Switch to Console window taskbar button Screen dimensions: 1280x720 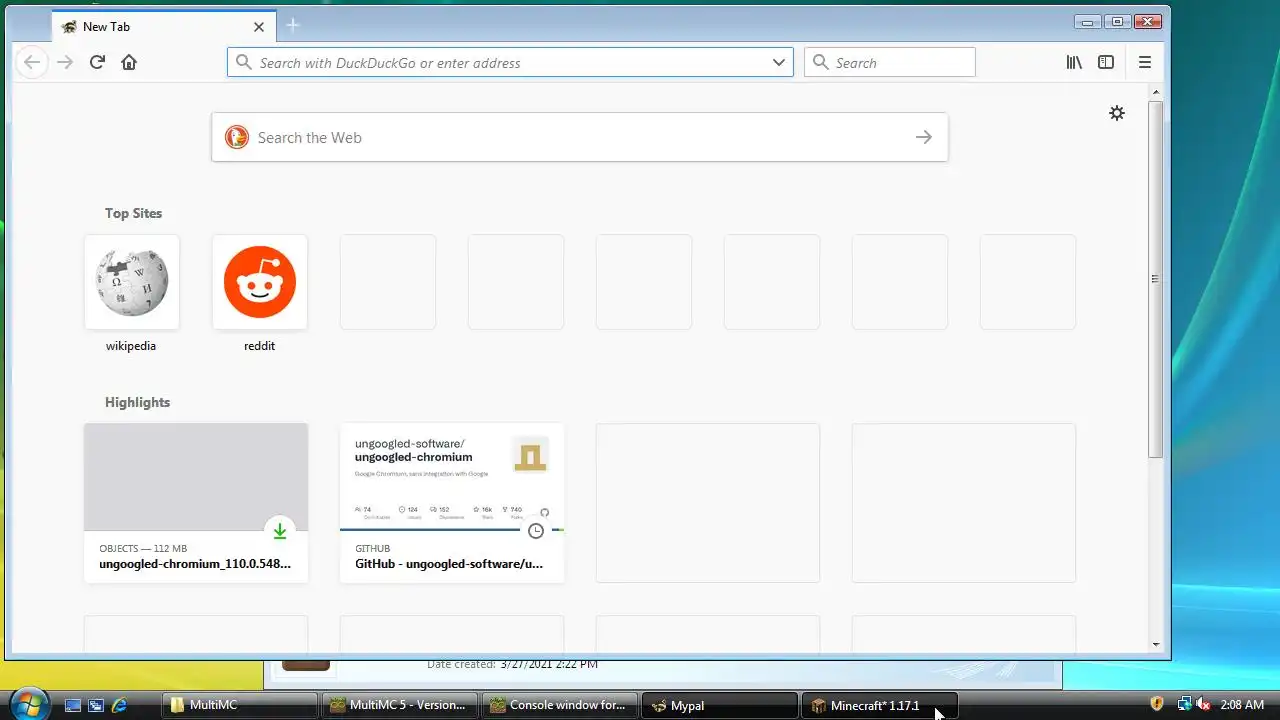[561, 705]
